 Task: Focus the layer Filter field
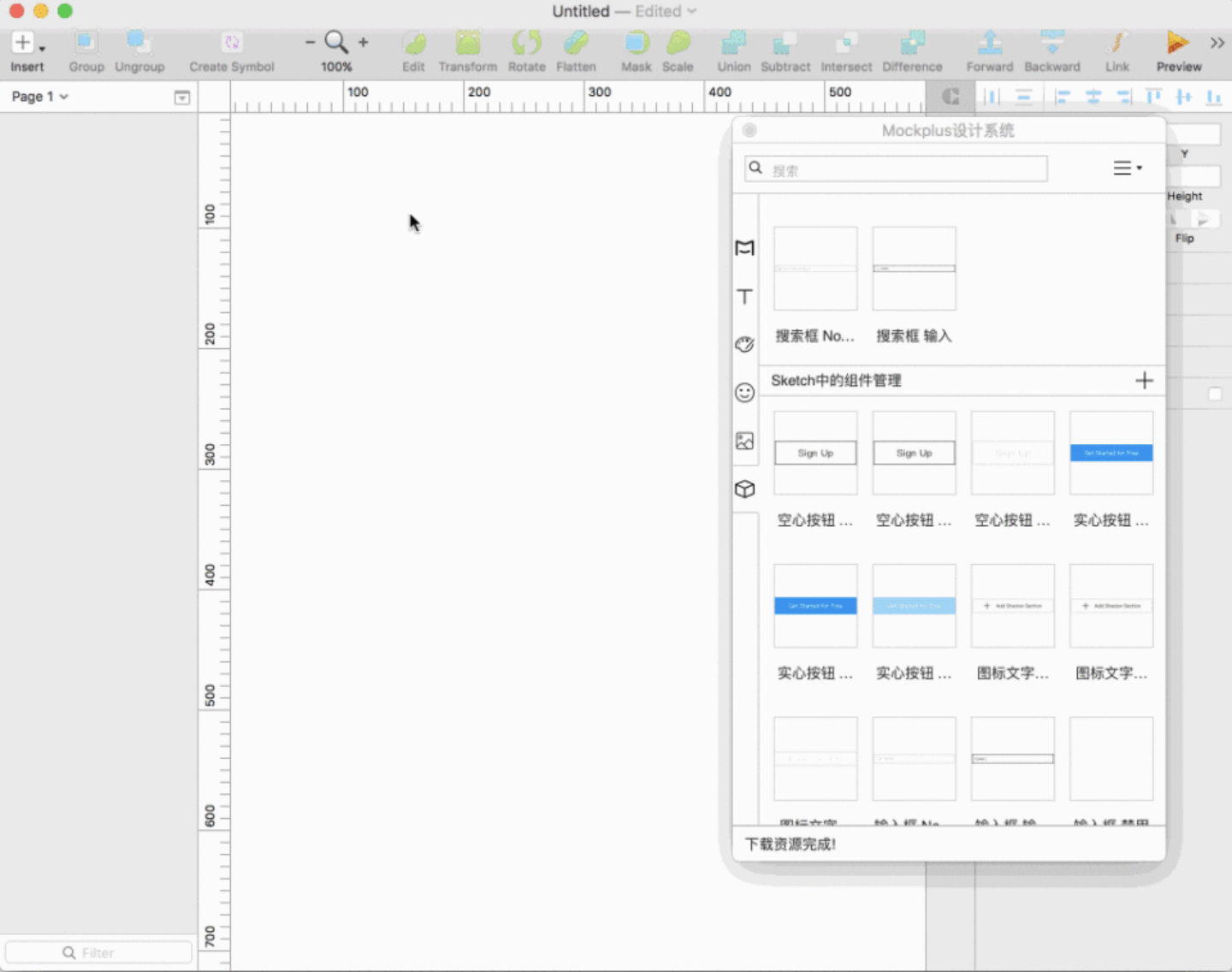tap(98, 952)
